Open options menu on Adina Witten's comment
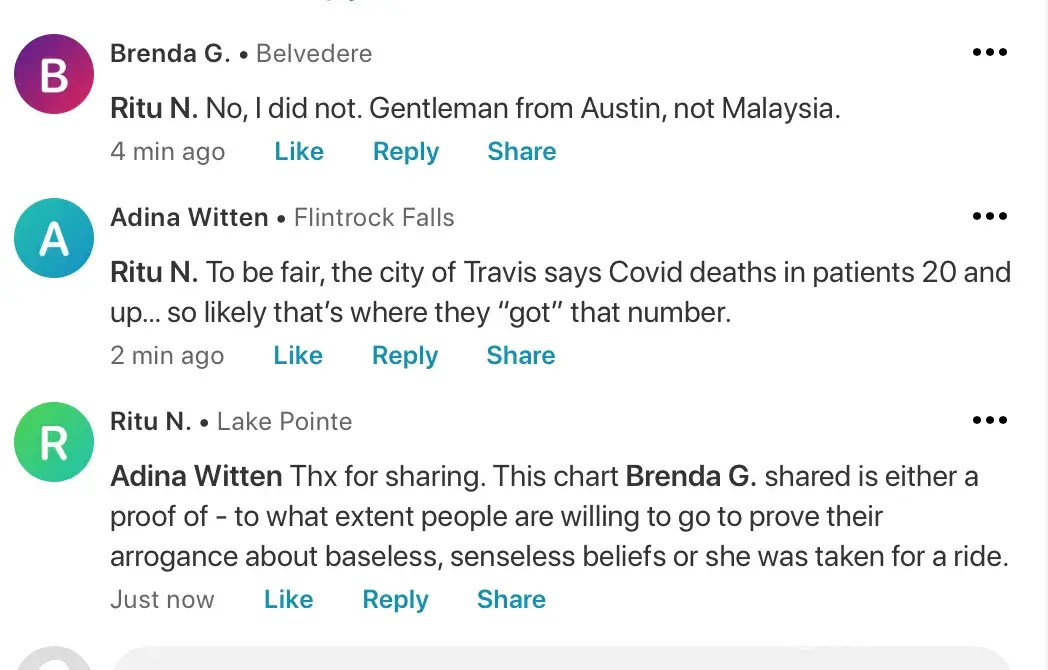 989,217
